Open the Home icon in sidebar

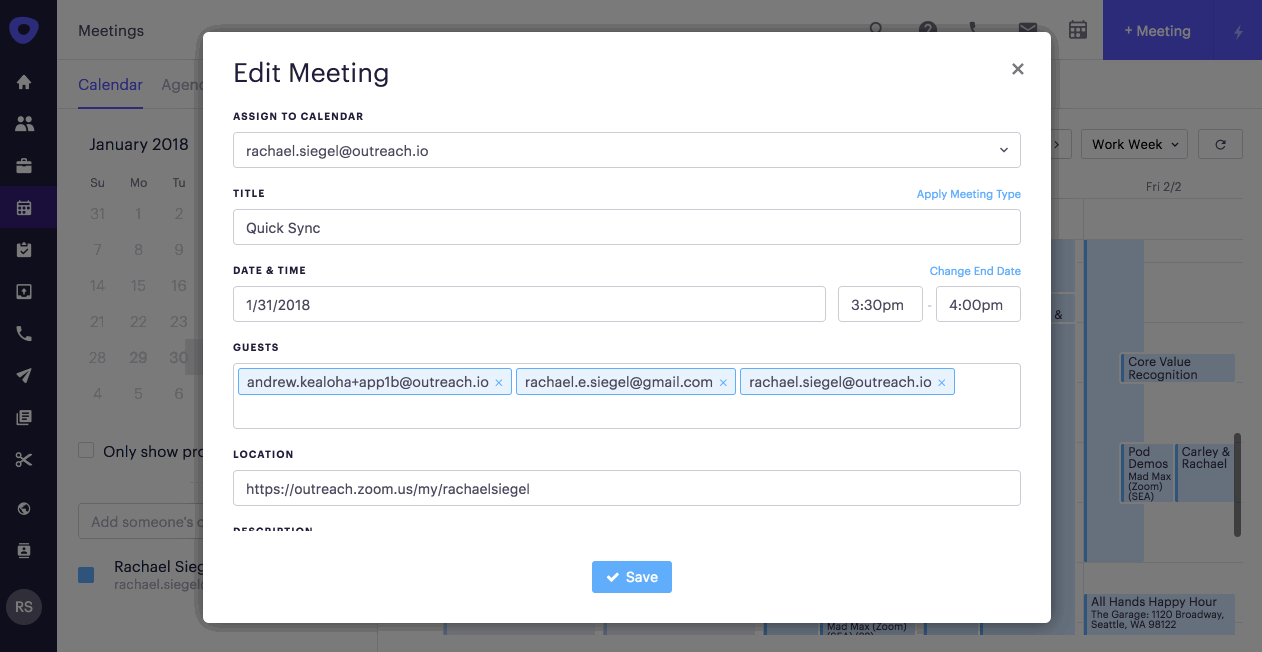coord(24,82)
